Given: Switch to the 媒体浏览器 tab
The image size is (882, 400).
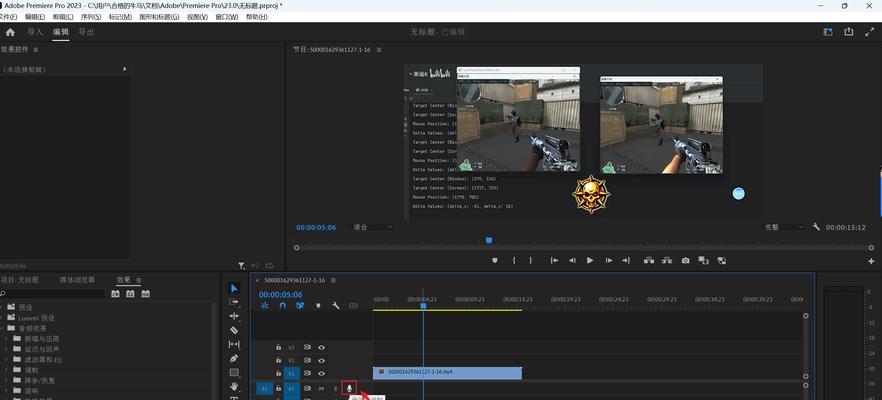Looking at the screenshot, I should 78,280.
